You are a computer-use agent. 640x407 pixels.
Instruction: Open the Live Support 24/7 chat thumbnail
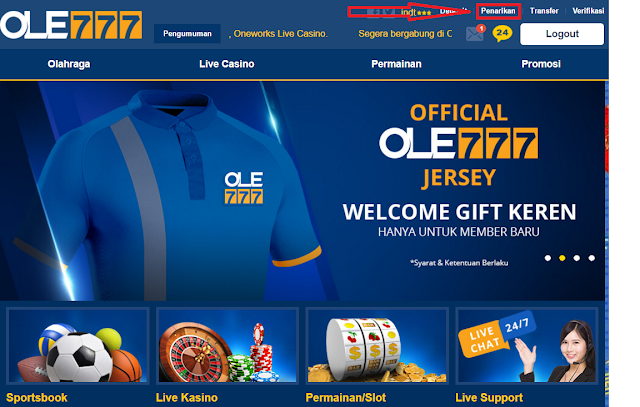pos(527,346)
